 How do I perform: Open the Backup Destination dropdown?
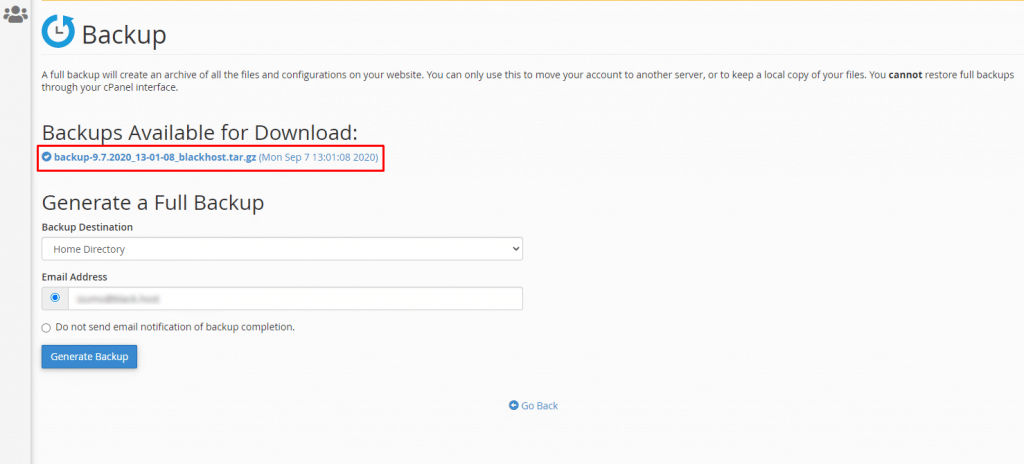click(282, 249)
